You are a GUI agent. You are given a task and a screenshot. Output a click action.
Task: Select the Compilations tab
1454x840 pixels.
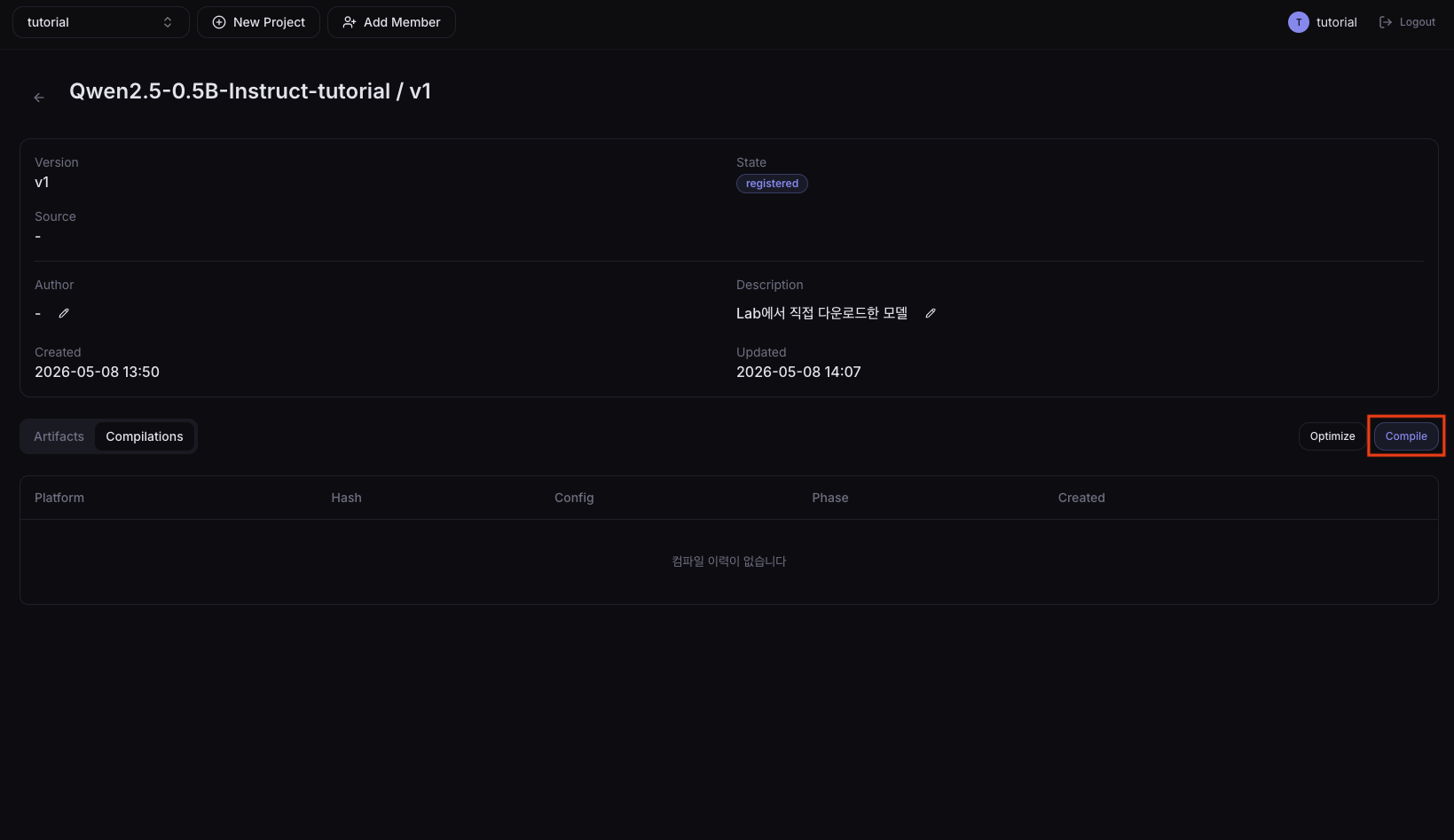coord(145,436)
